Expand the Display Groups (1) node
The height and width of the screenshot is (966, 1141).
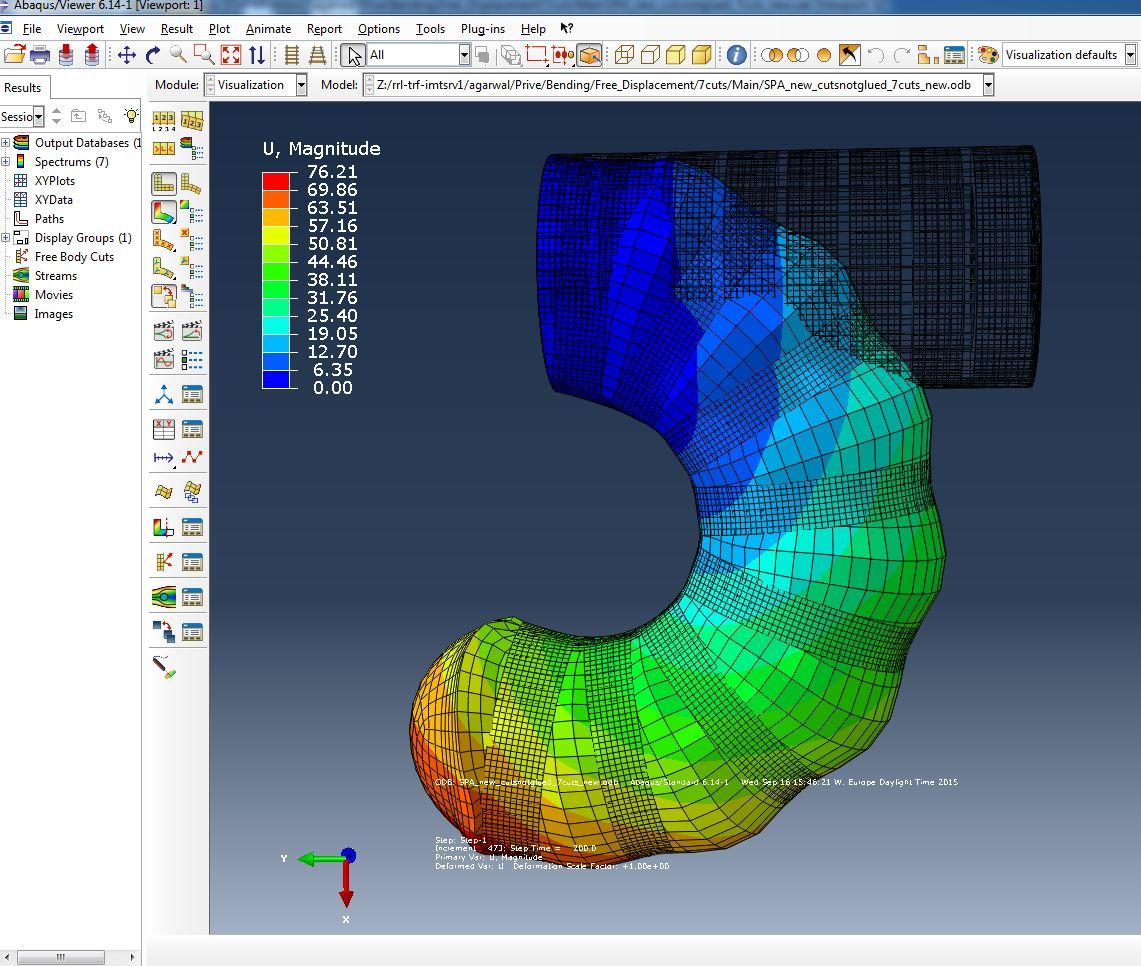pos(5,238)
